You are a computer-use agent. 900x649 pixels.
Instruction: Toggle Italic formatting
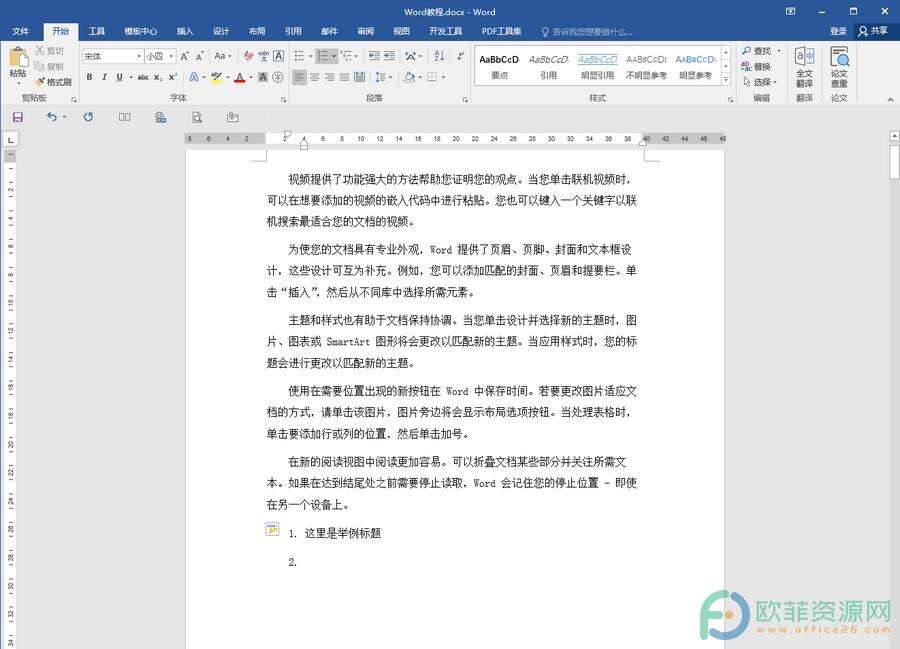pyautogui.click(x=104, y=77)
